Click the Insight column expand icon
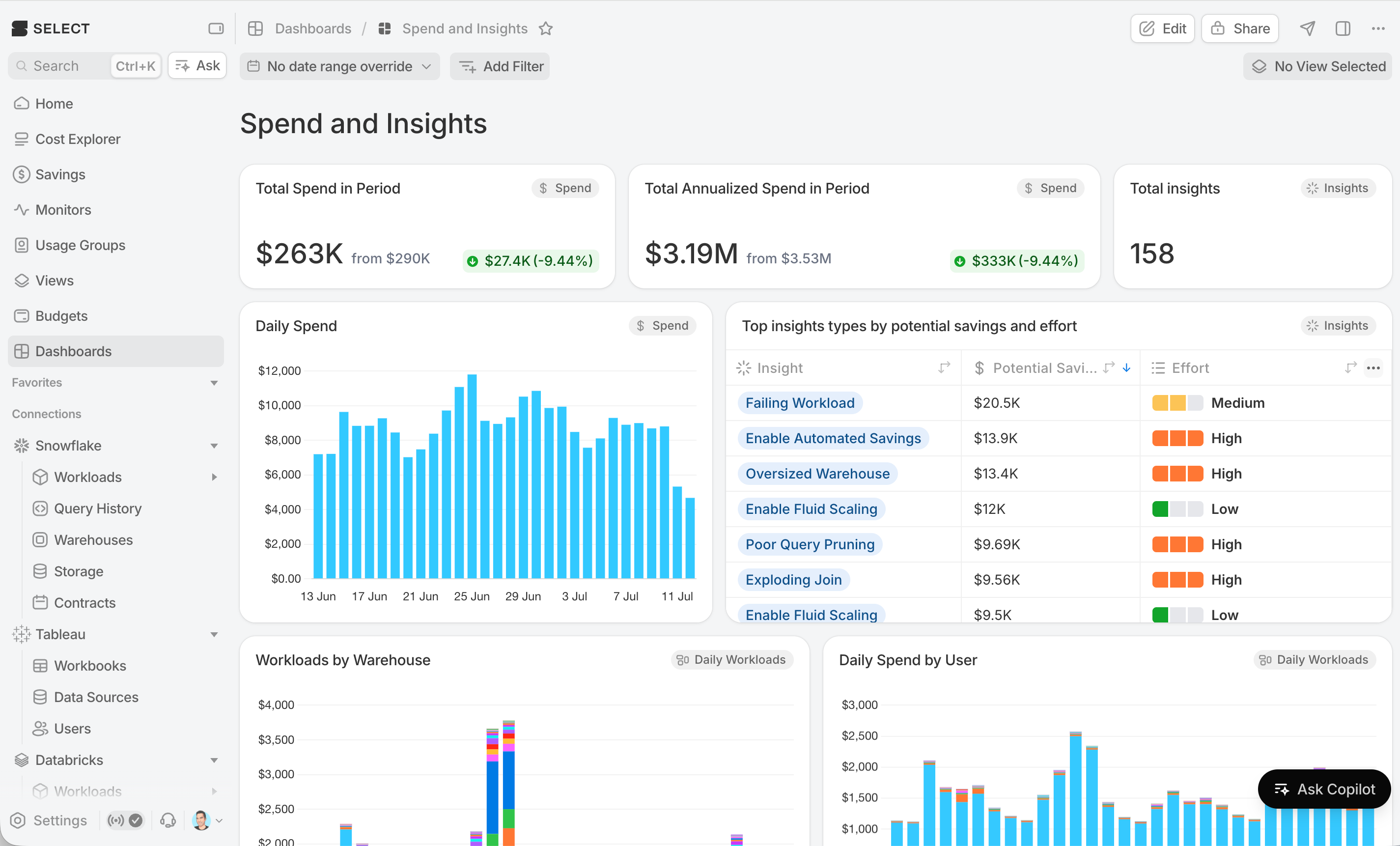 point(944,368)
